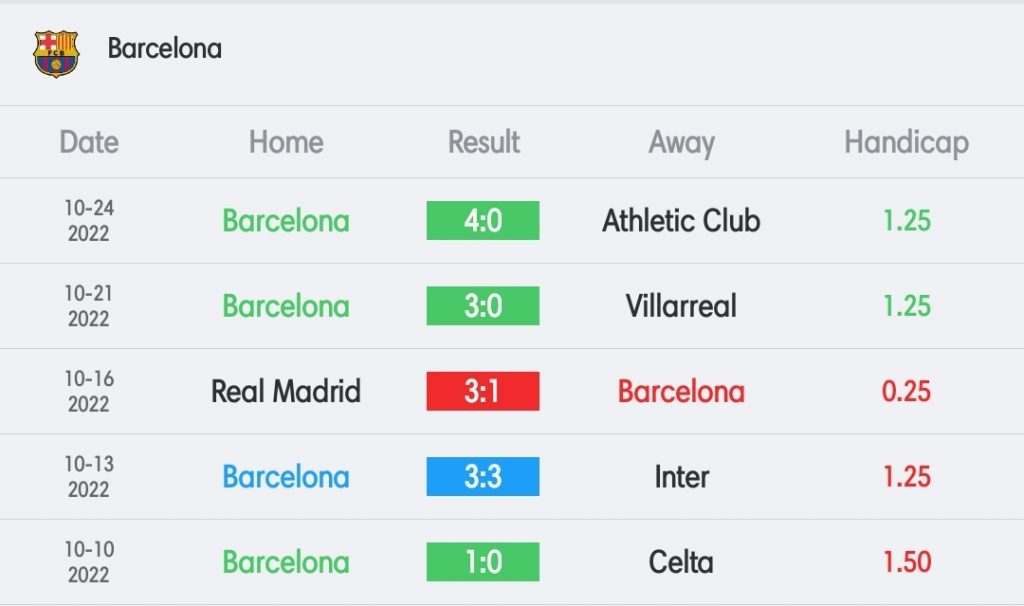Open the blue 3:3 result badge
The width and height of the screenshot is (1024, 606).
click(x=483, y=477)
